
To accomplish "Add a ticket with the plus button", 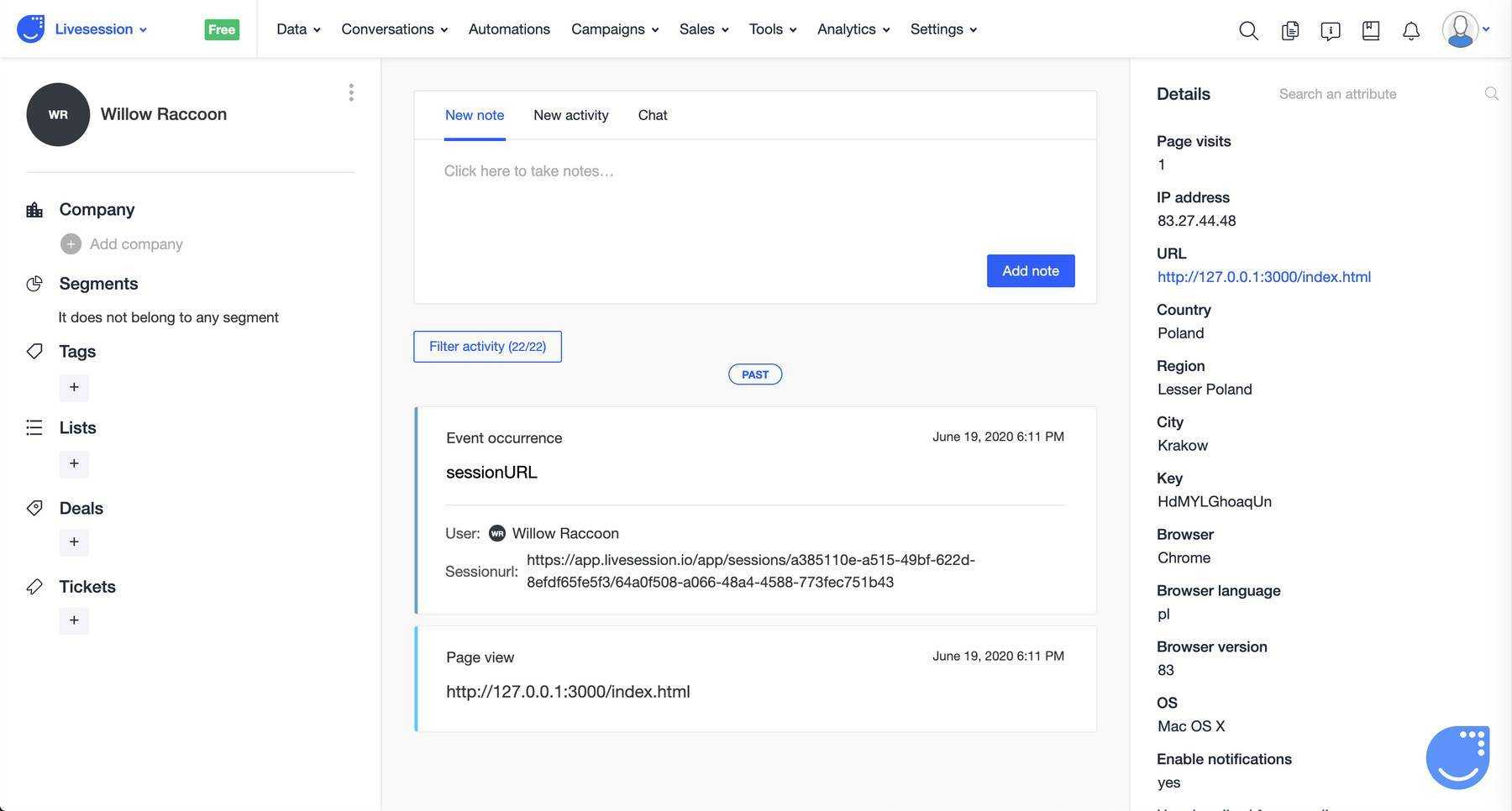I will pos(74,620).
